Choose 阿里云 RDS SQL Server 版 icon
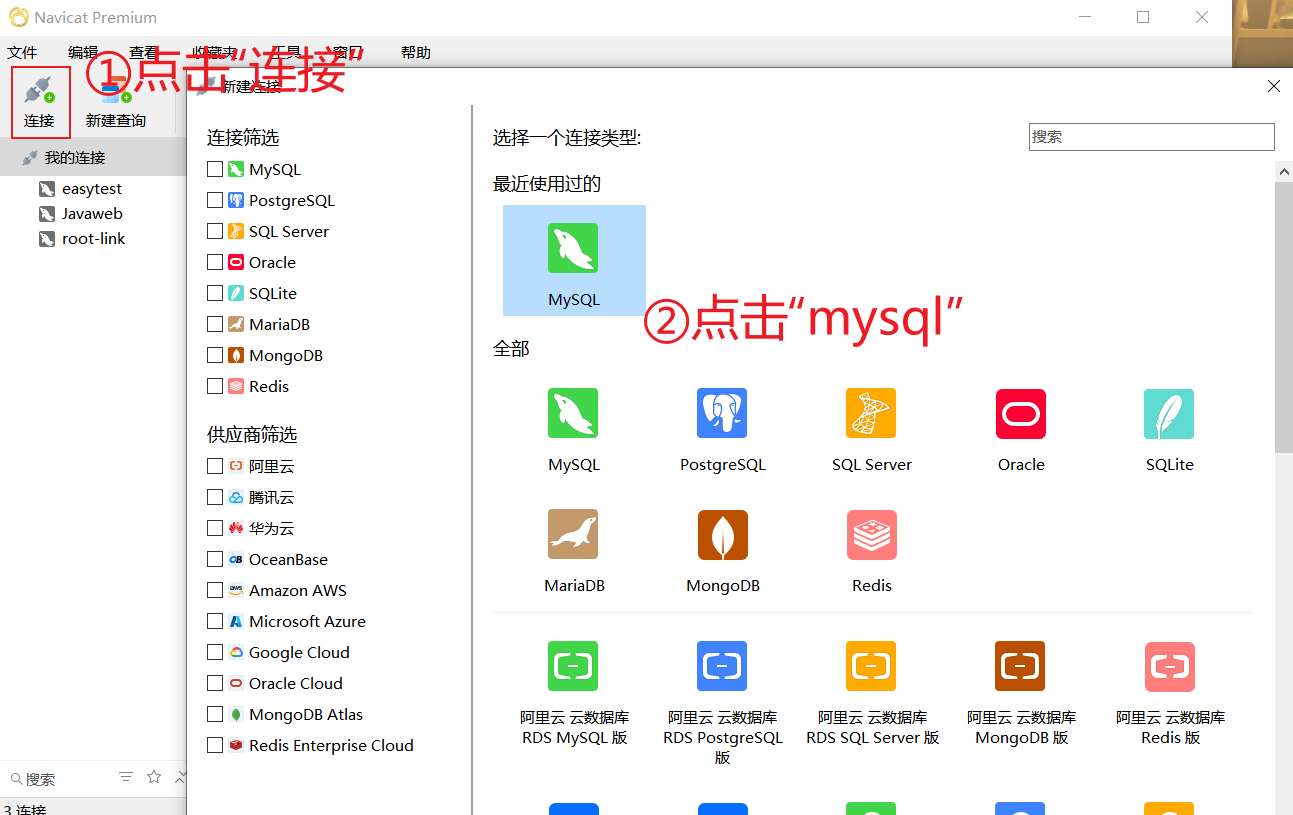This screenshot has width=1293, height=815. pyautogui.click(x=871, y=666)
